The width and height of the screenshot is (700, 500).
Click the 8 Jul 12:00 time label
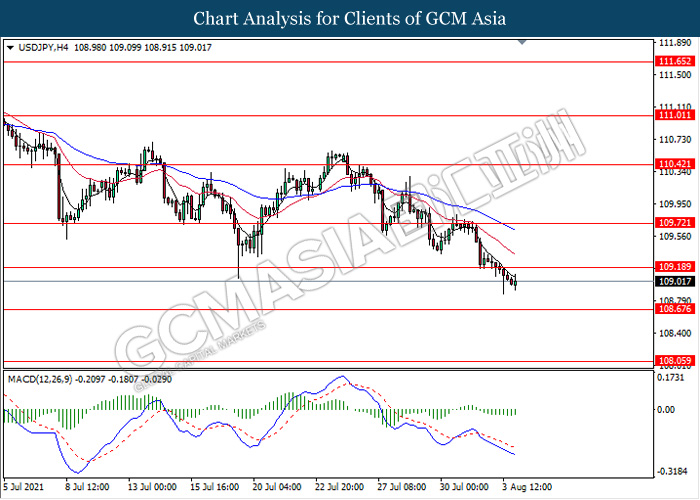87,487
